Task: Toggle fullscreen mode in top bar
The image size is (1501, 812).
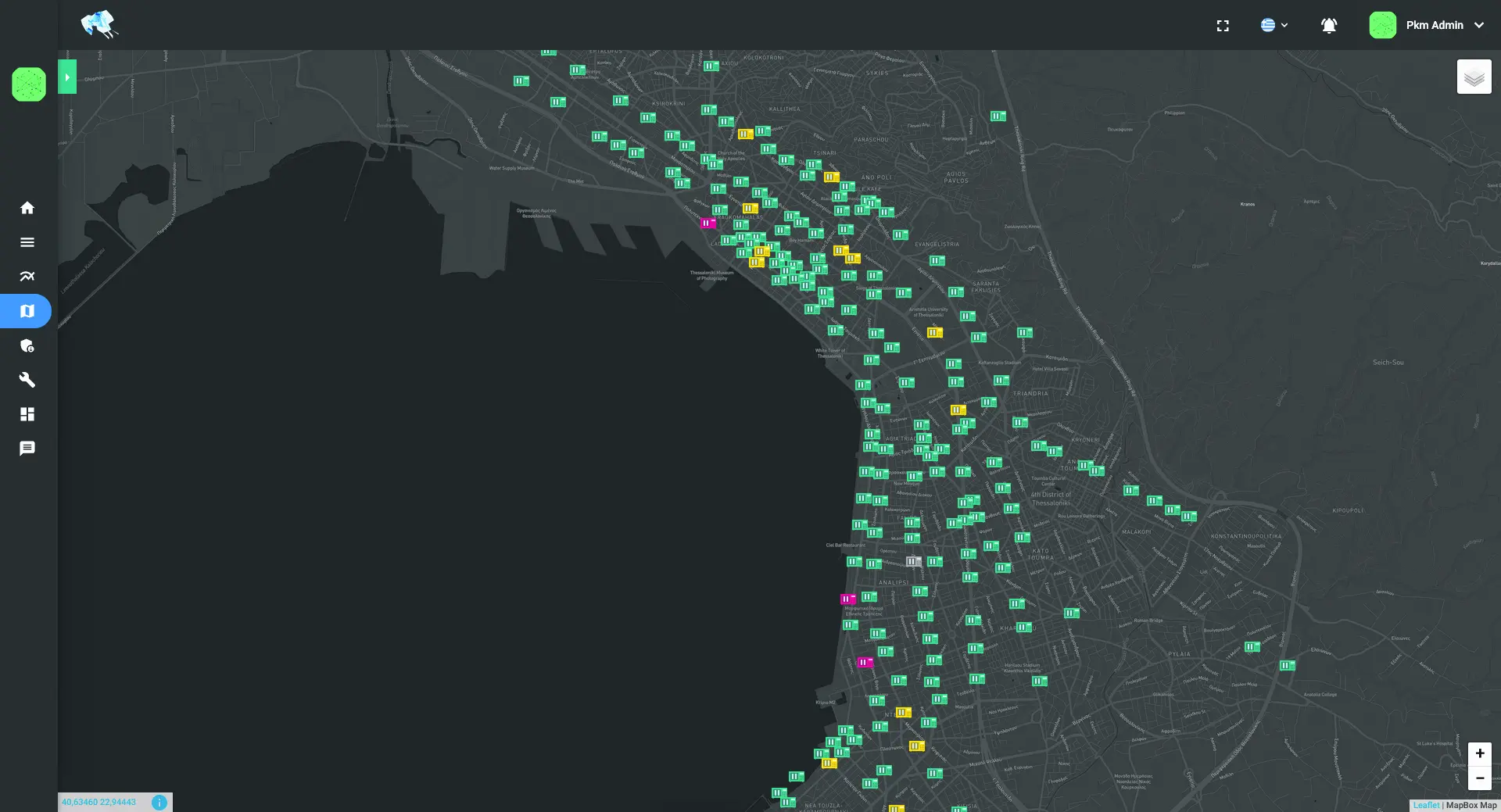Action: point(1223,26)
